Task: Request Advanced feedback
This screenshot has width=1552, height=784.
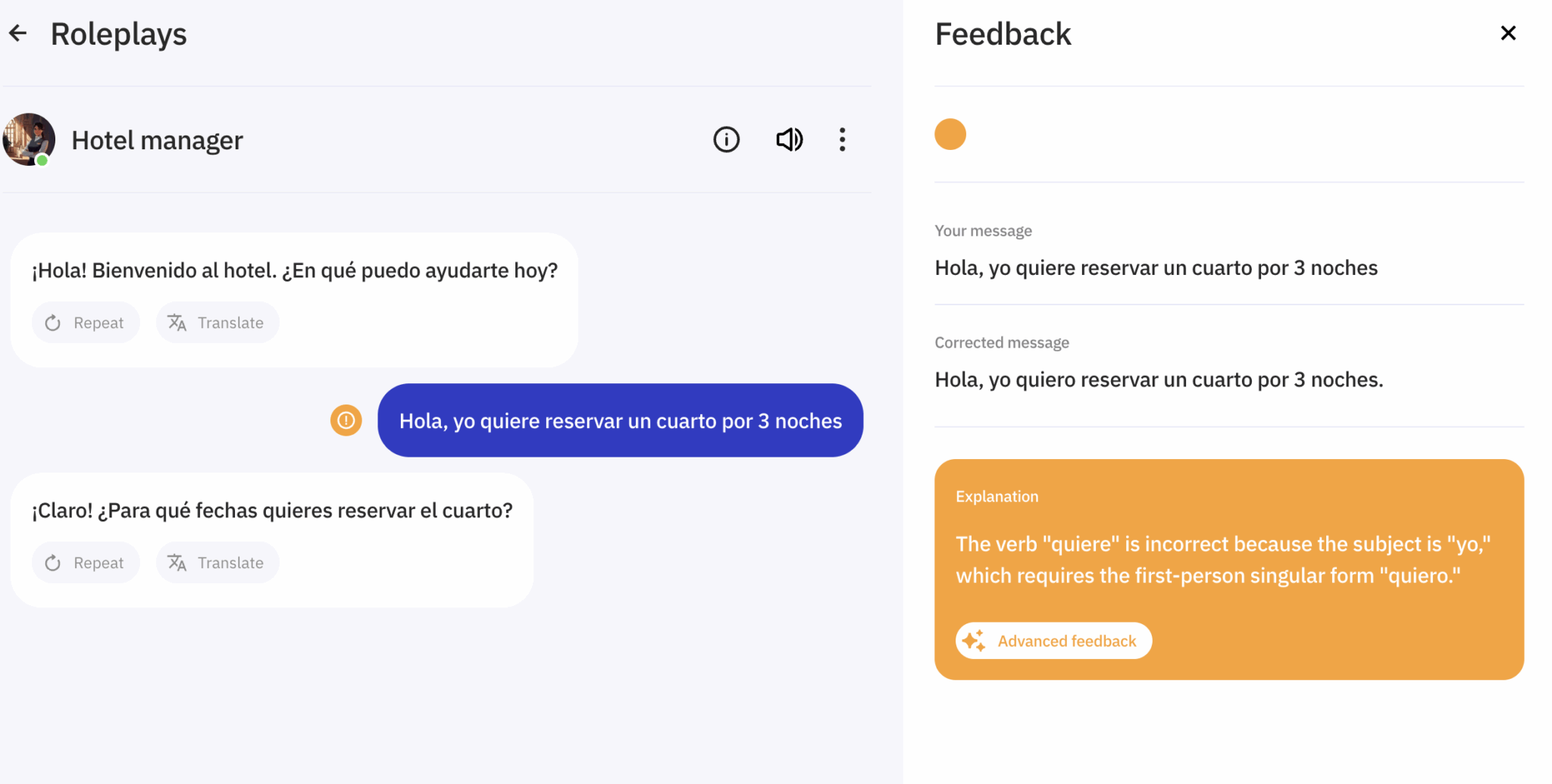Action: click(1053, 640)
